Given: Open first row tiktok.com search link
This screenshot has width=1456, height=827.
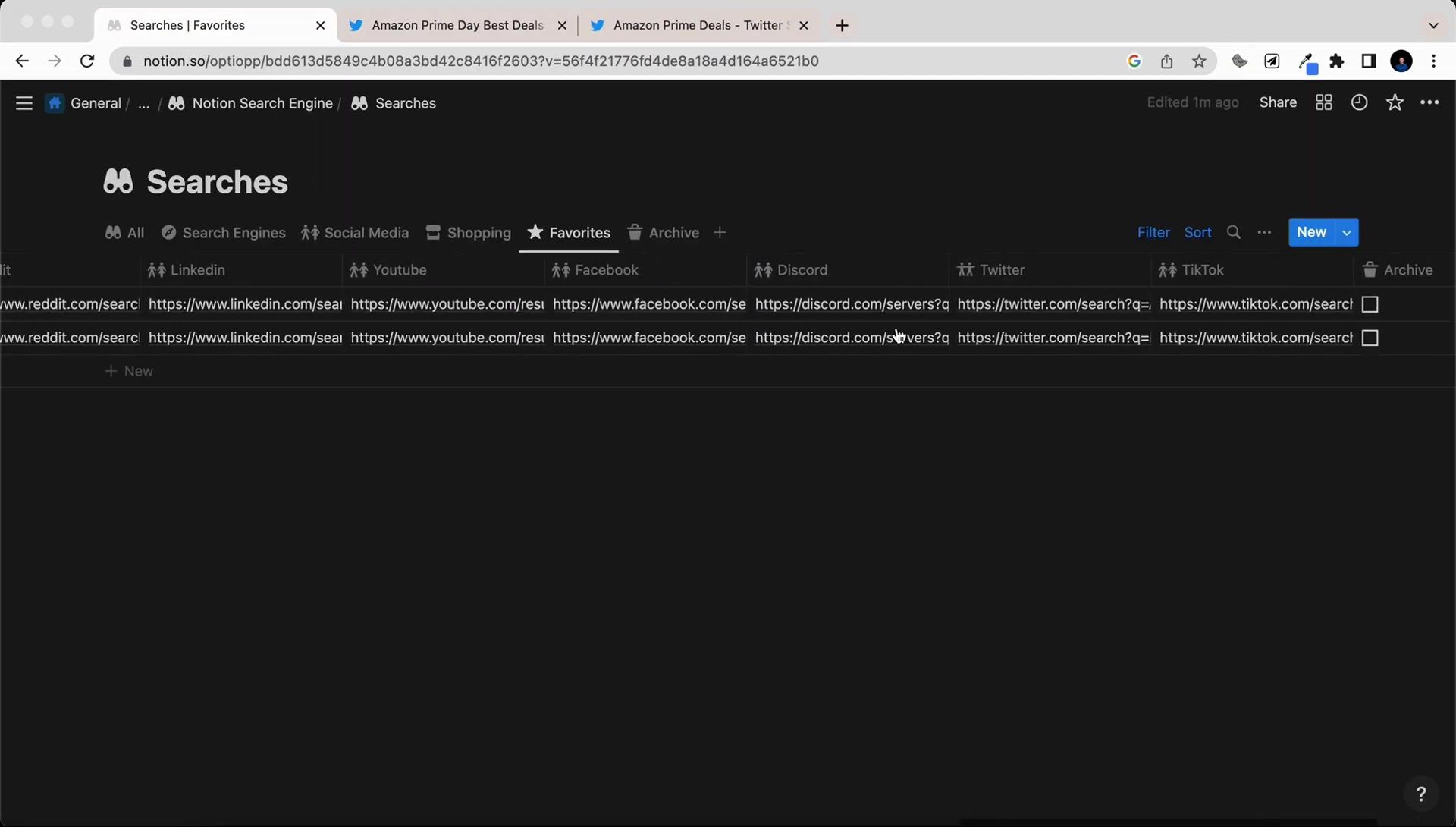Looking at the screenshot, I should tap(1255, 304).
